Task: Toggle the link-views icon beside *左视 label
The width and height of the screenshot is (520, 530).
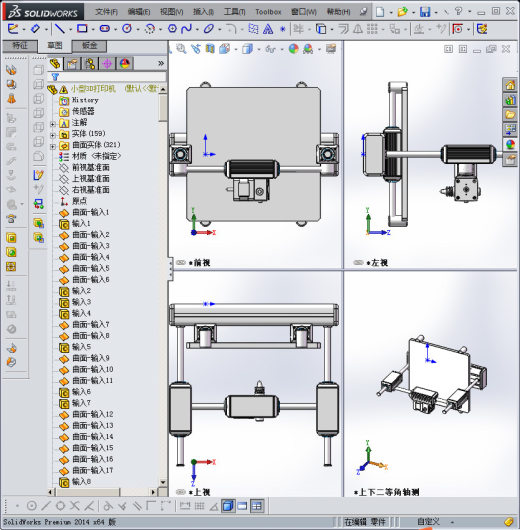Action: (358, 263)
